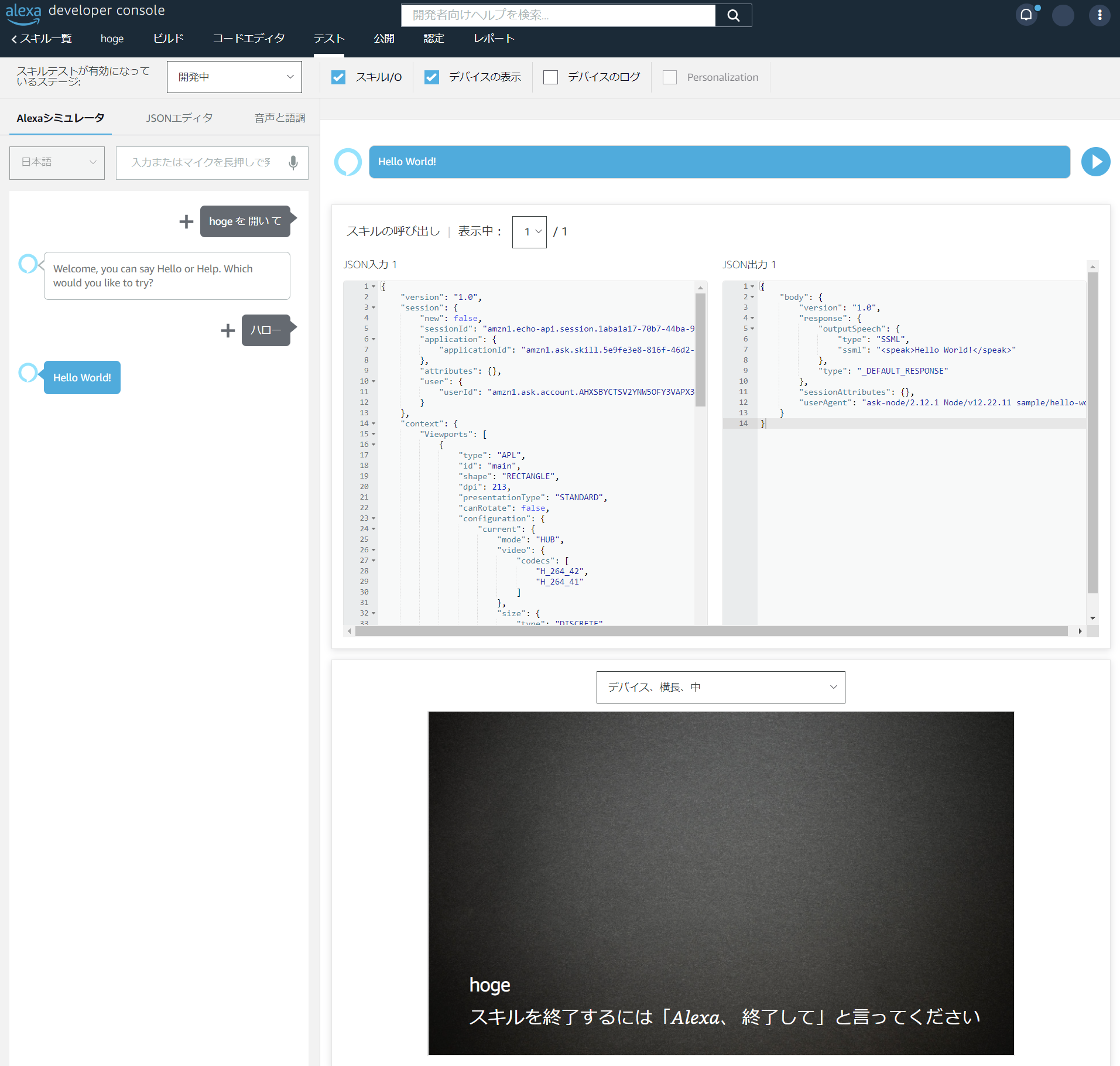Image resolution: width=1120 pixels, height=1066 pixels.
Task: Toggle the デバイスの表示 checkbox
Action: point(431,77)
